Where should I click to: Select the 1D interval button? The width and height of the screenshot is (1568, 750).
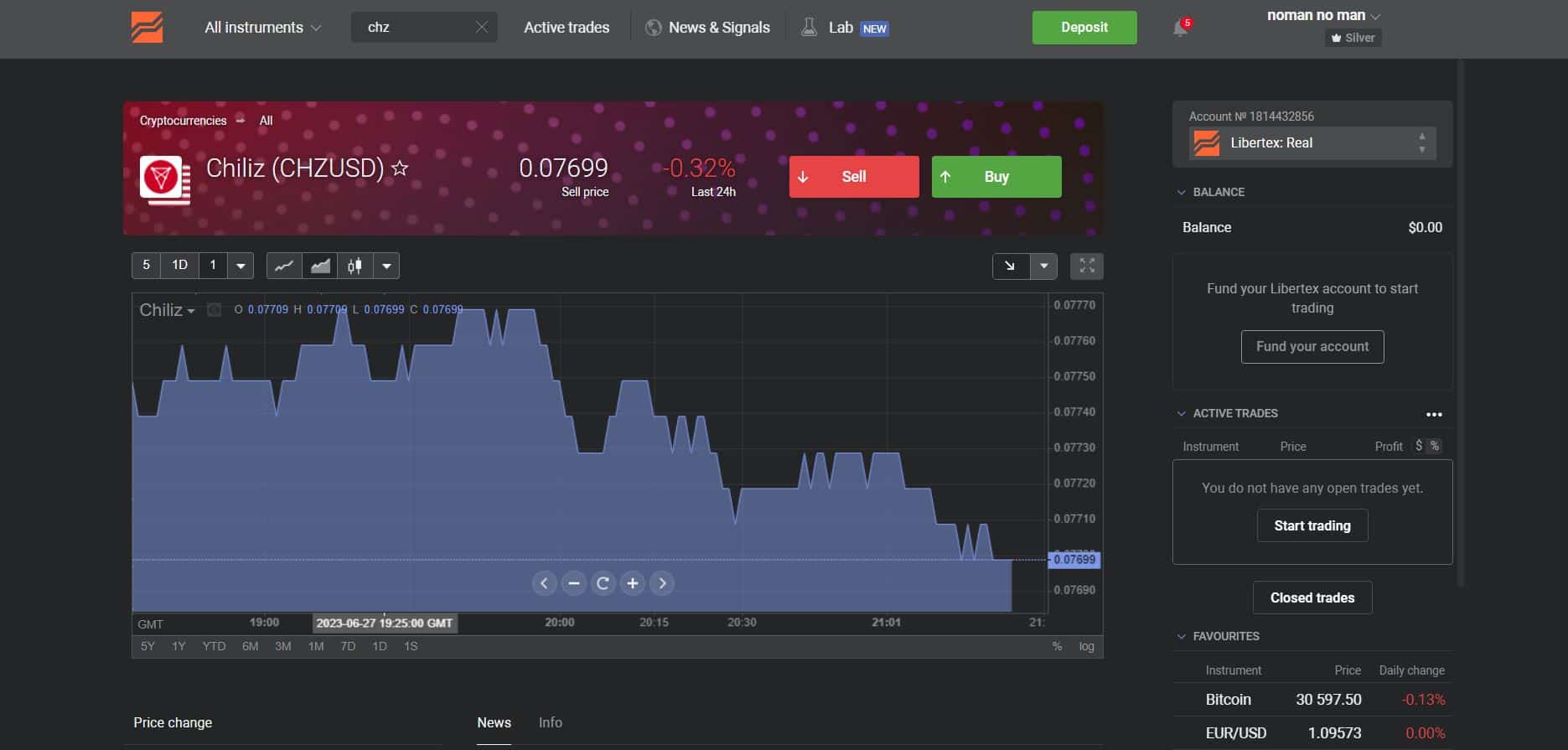(179, 266)
